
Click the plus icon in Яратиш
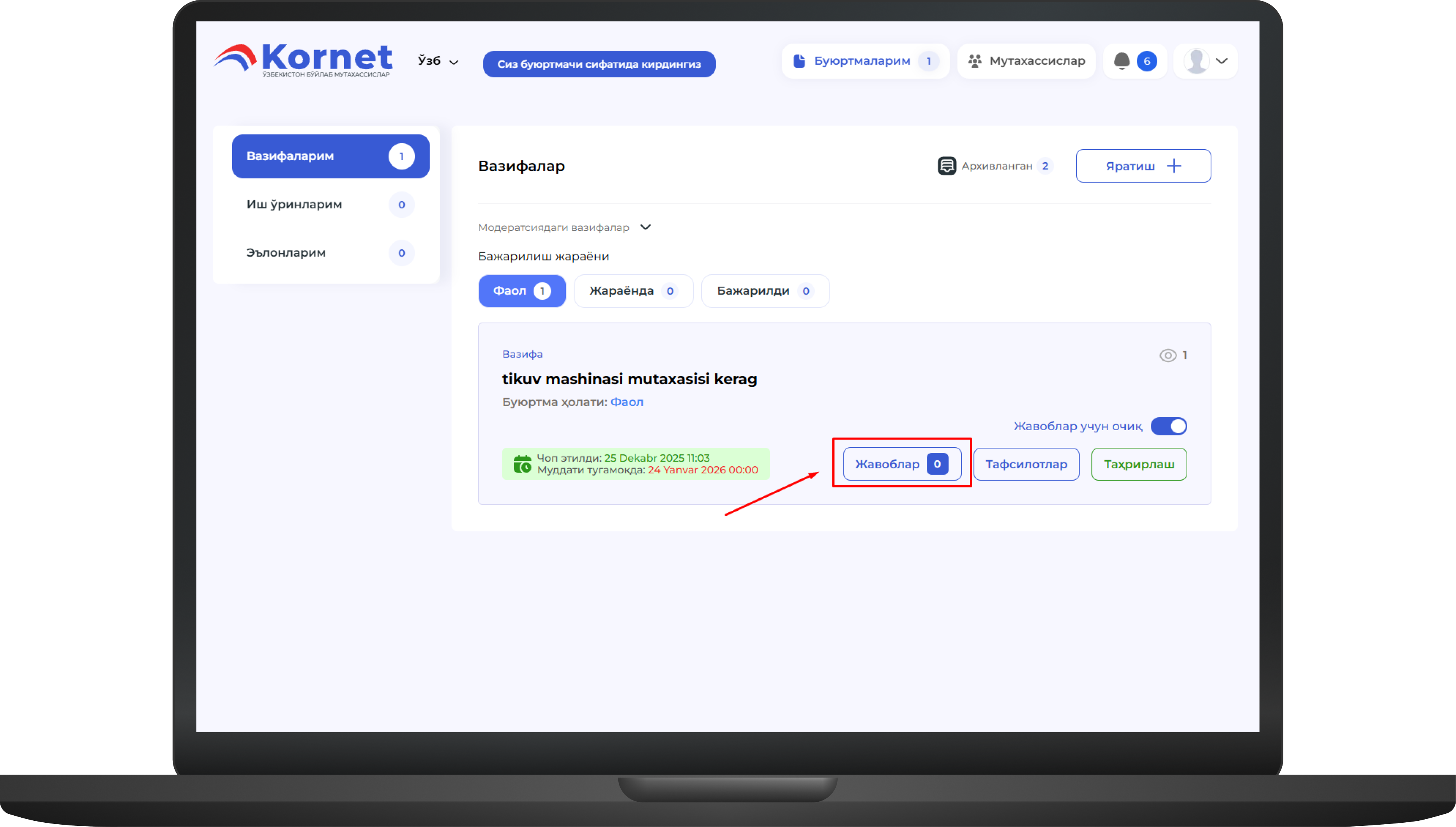click(1174, 166)
